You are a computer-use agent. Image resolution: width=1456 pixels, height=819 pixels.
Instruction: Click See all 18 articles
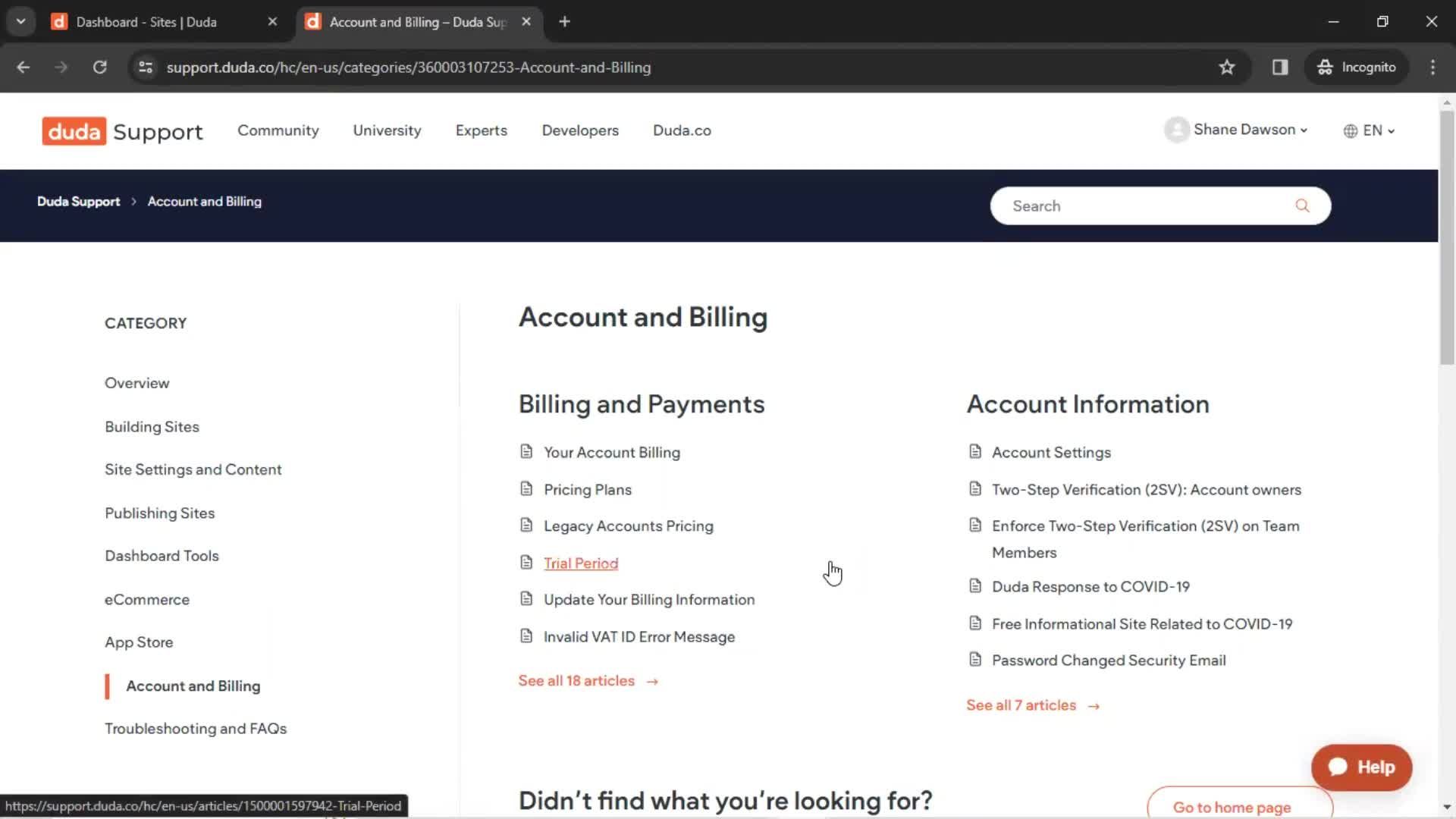(x=588, y=681)
